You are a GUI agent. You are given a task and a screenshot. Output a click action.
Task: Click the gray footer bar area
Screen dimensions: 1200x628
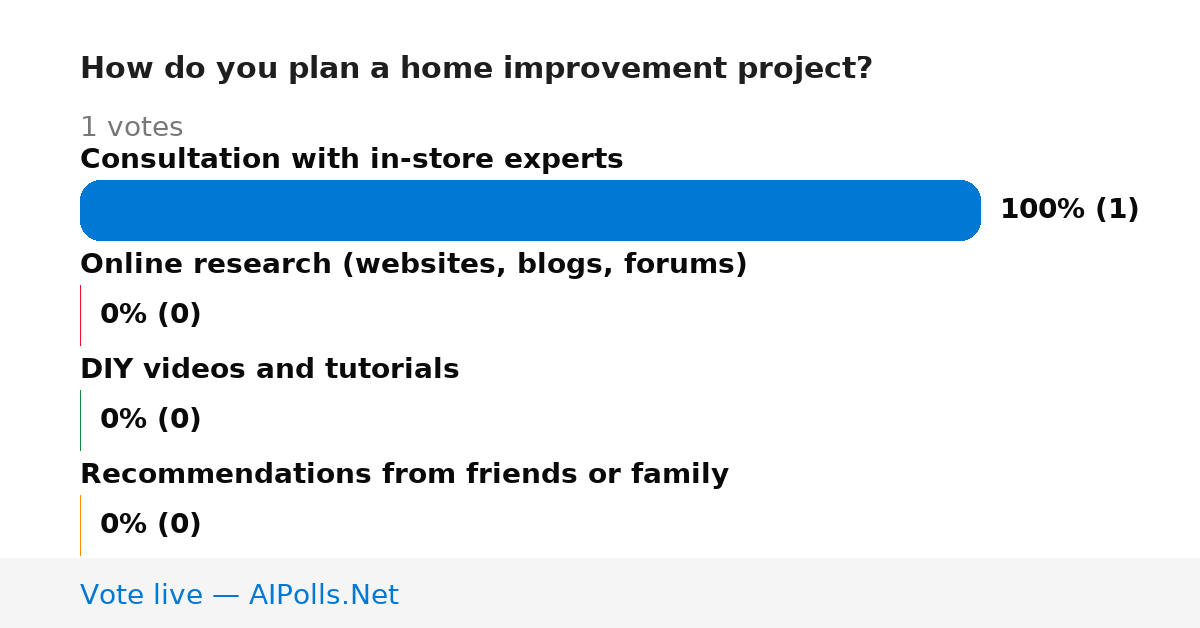[600, 593]
